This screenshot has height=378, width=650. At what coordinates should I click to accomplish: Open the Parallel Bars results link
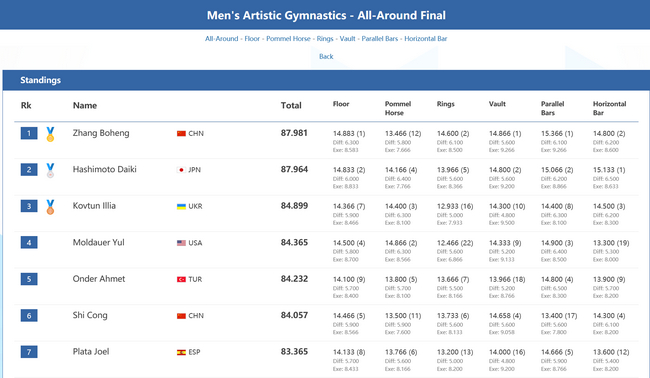380,39
